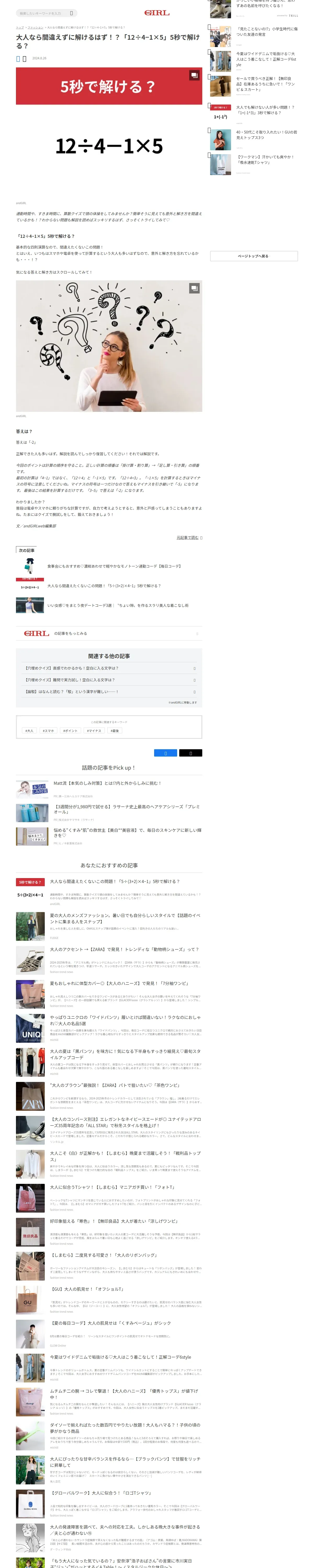
Task: Open gallery icon on thinking woman photo
Action: click(x=194, y=288)
